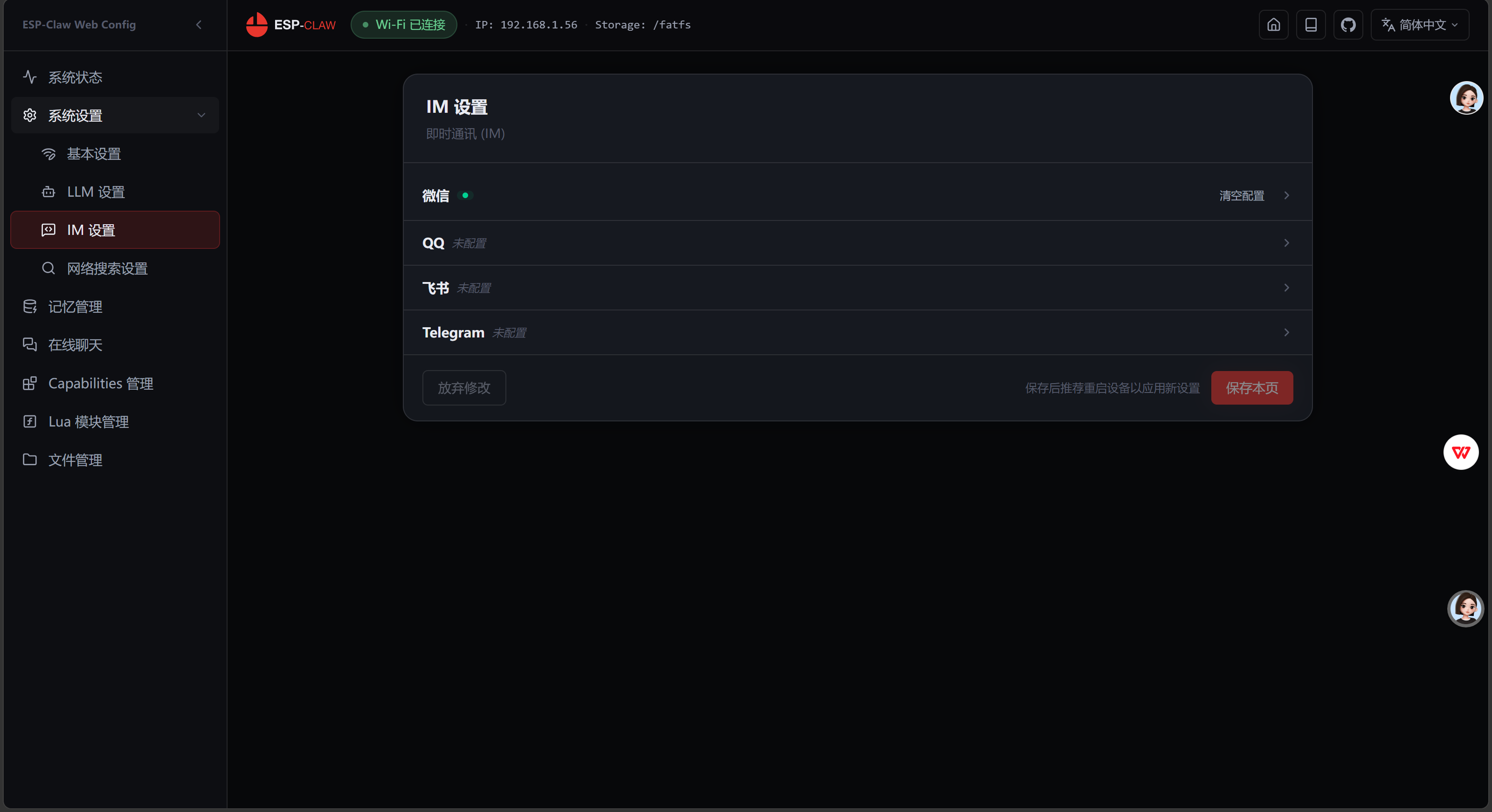Click the 放弃修改 button
Image resolution: width=1492 pixels, height=812 pixels.
coord(464,388)
